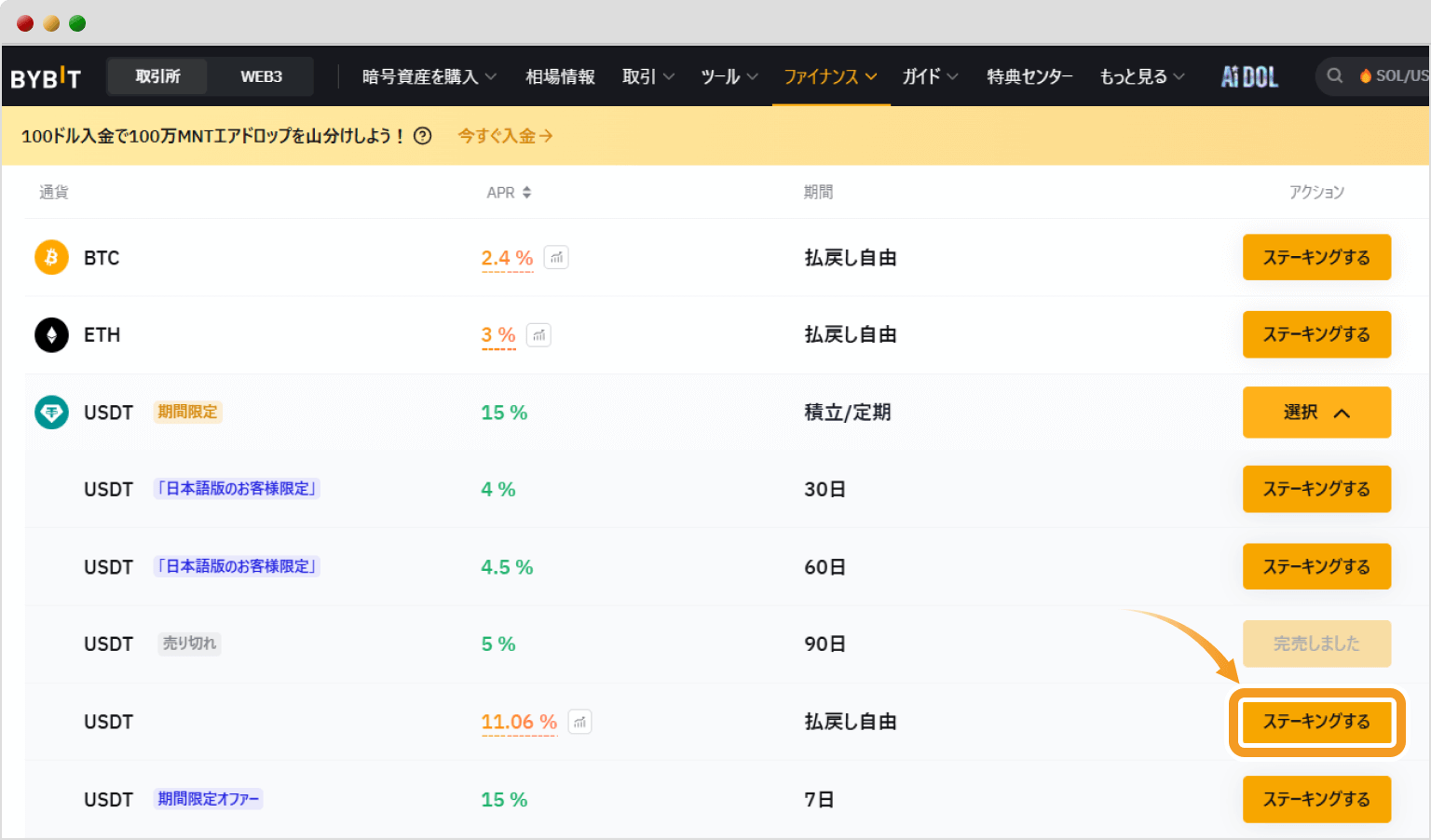Click the BTC coin icon
The image size is (1431, 840).
click(x=51, y=257)
